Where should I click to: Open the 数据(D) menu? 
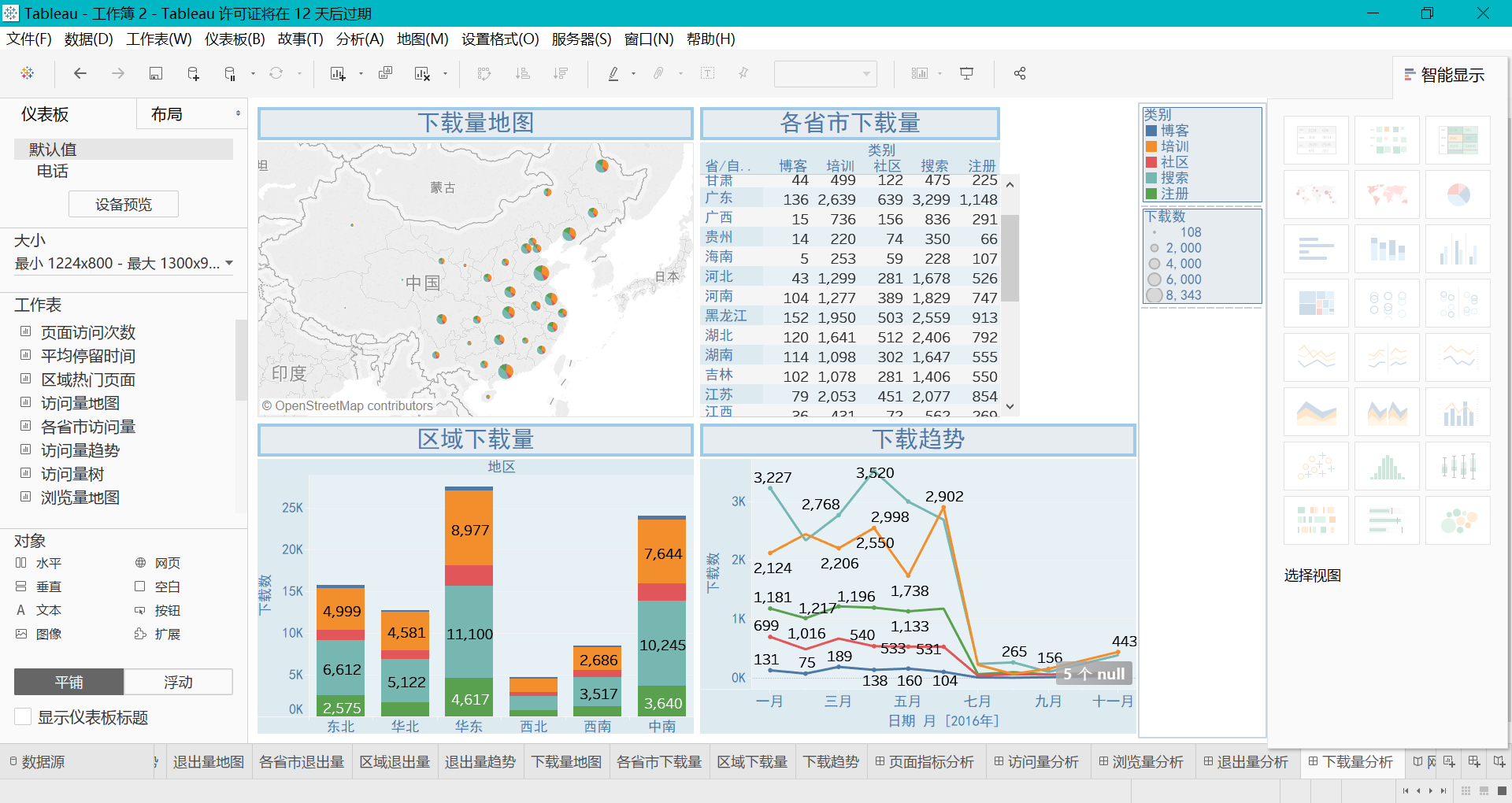coord(89,39)
